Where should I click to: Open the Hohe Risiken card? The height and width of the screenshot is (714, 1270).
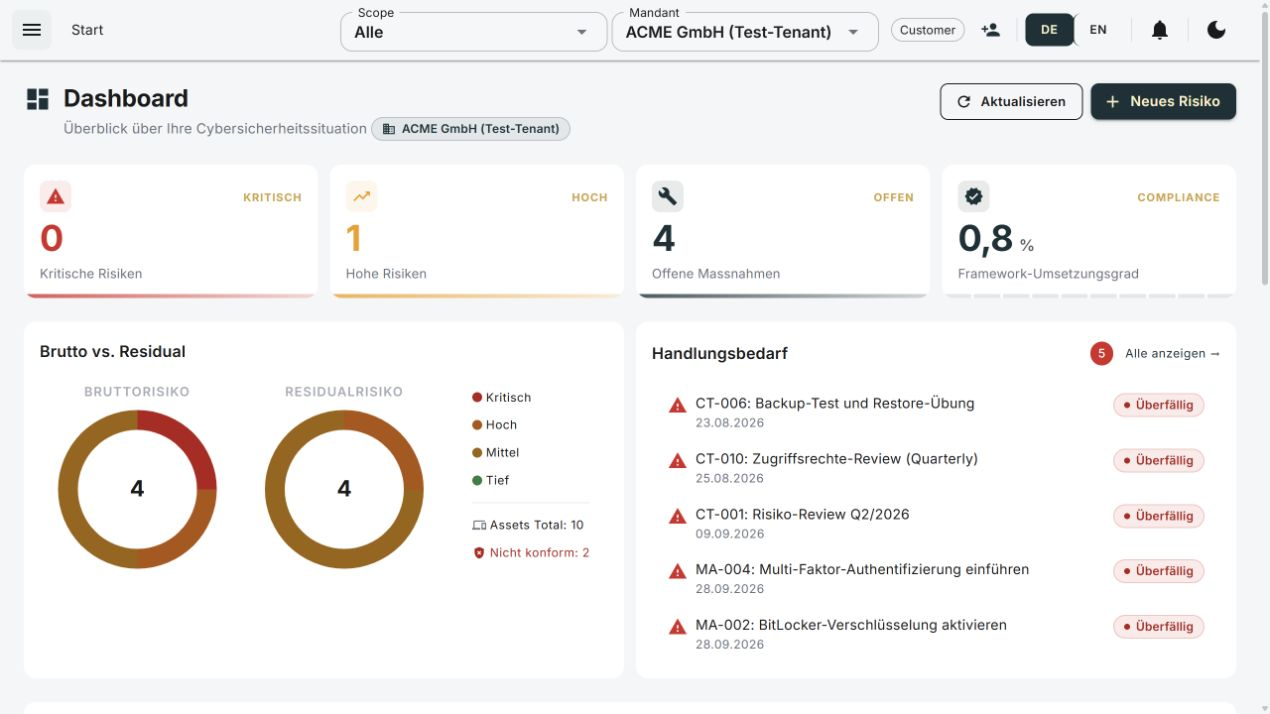pyautogui.click(x=477, y=231)
